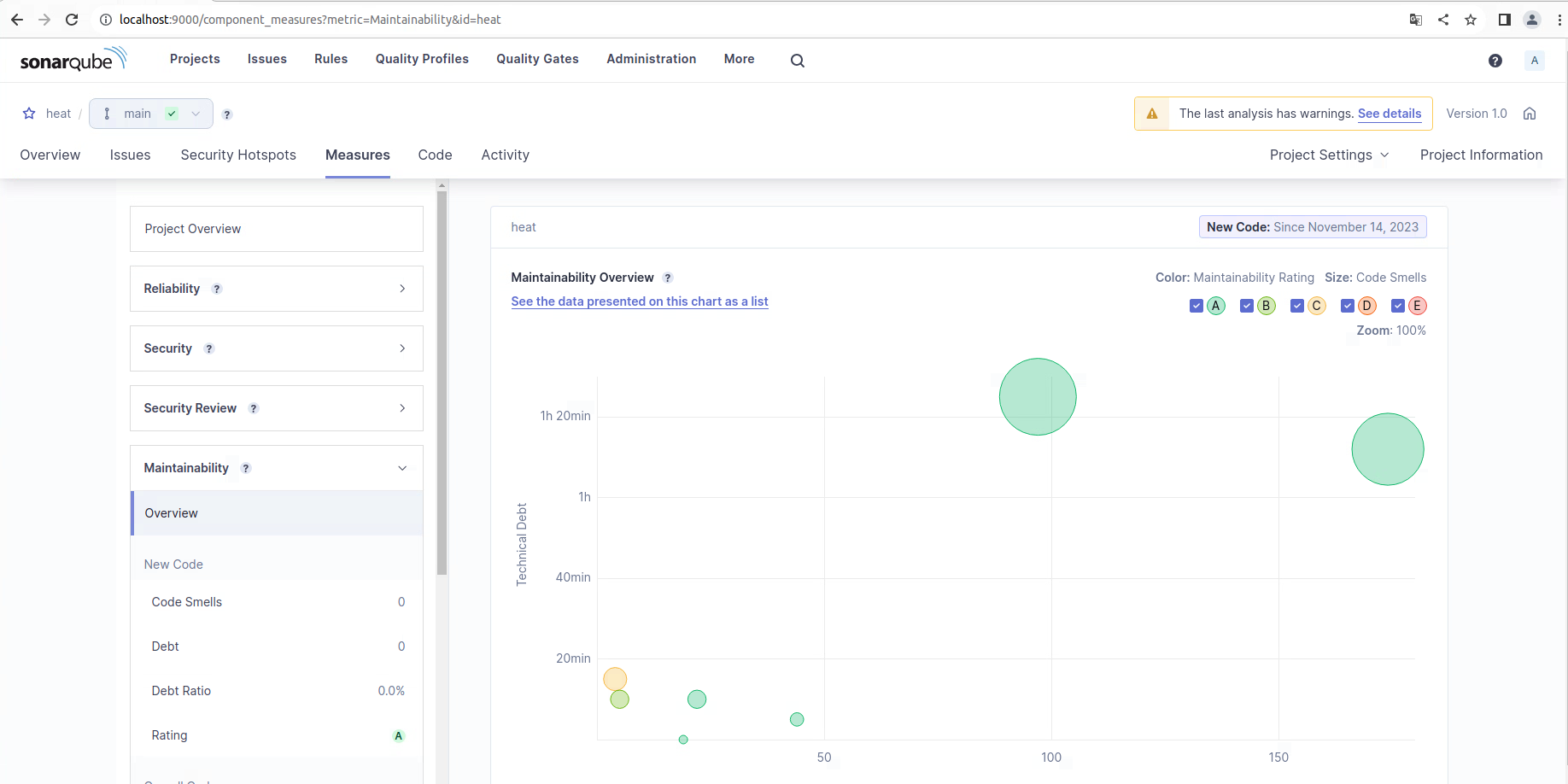Click the project home icon
This screenshot has width=1568, height=784.
(x=1530, y=114)
